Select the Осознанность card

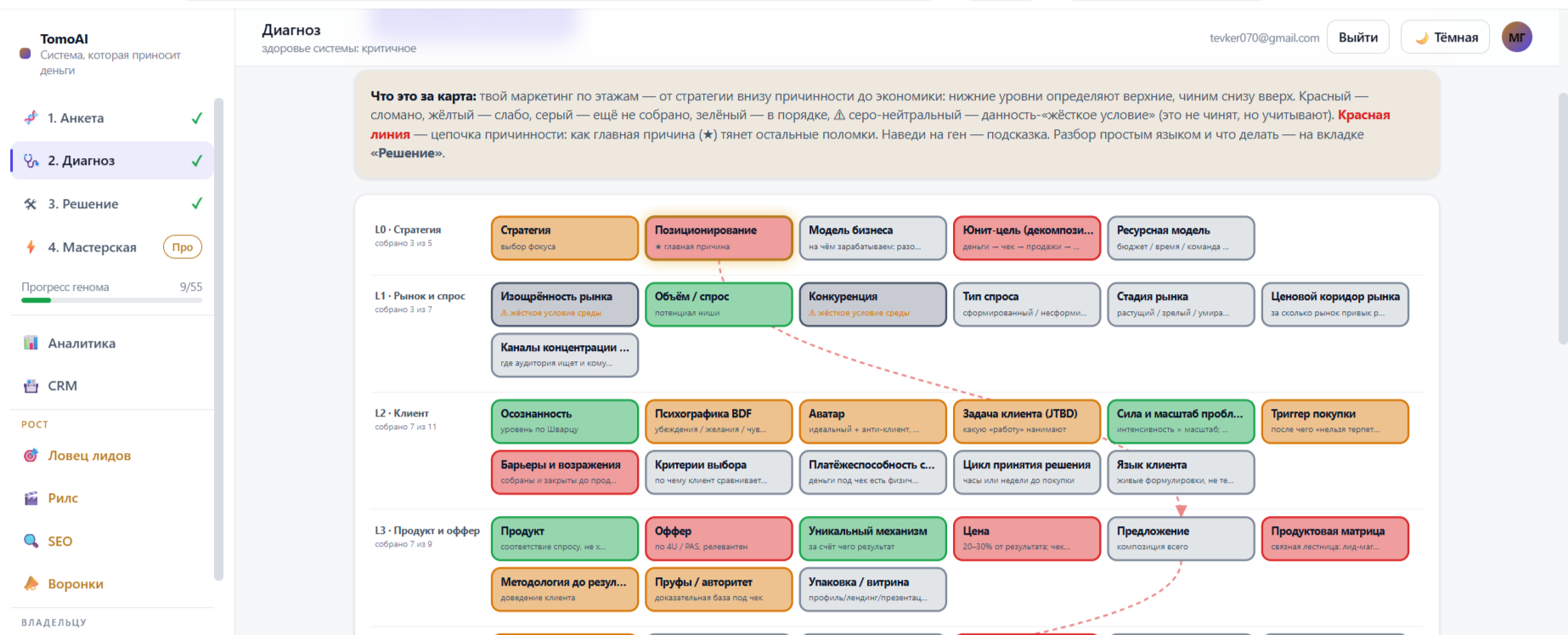565,422
